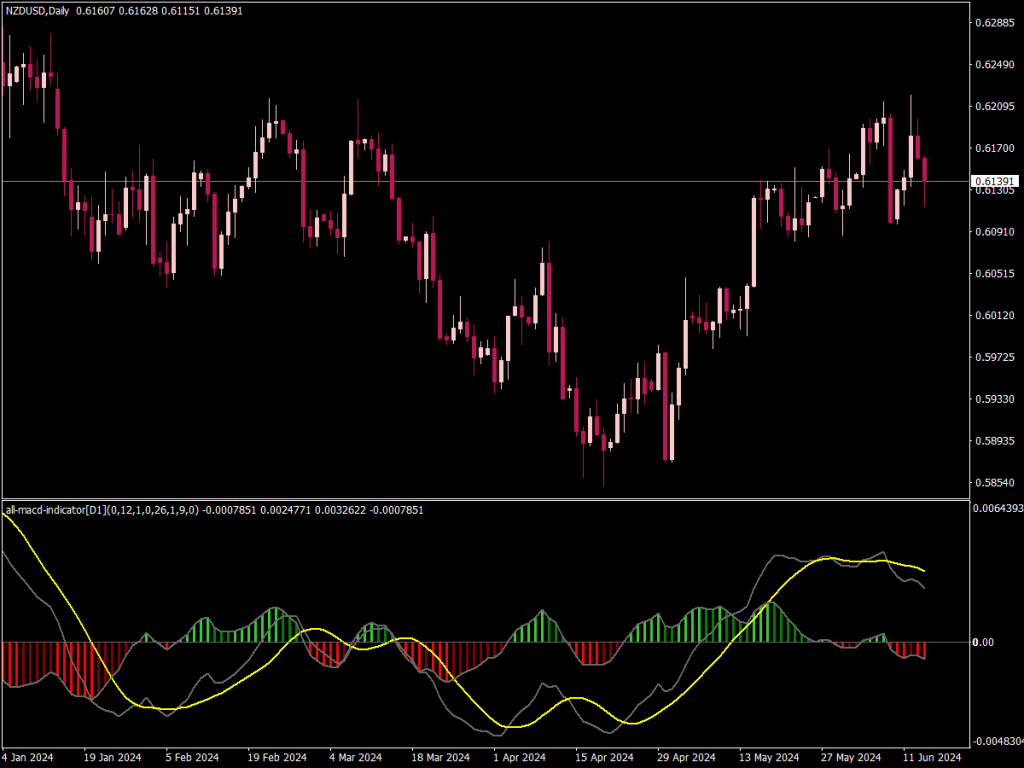Viewport: 1024px width, 768px height.
Task: Click the 0.0064393 indicator scale value
Action: (x=995, y=510)
